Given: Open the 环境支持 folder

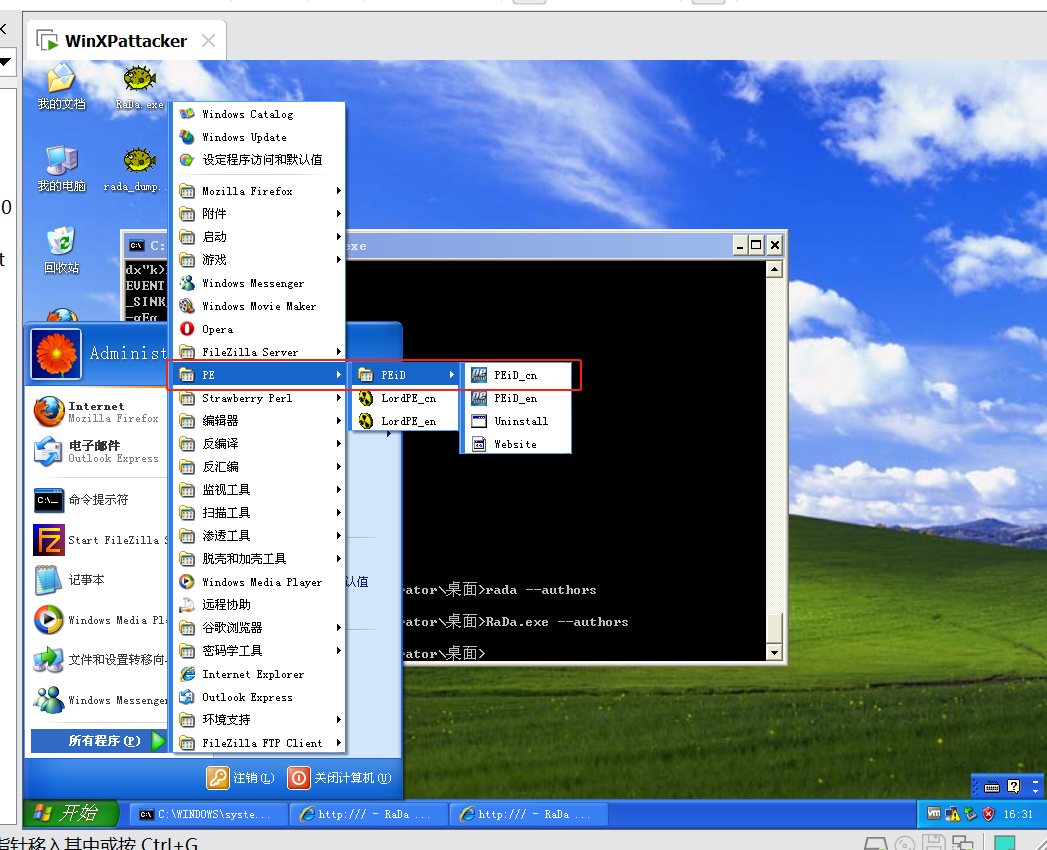Looking at the screenshot, I should click(x=259, y=720).
